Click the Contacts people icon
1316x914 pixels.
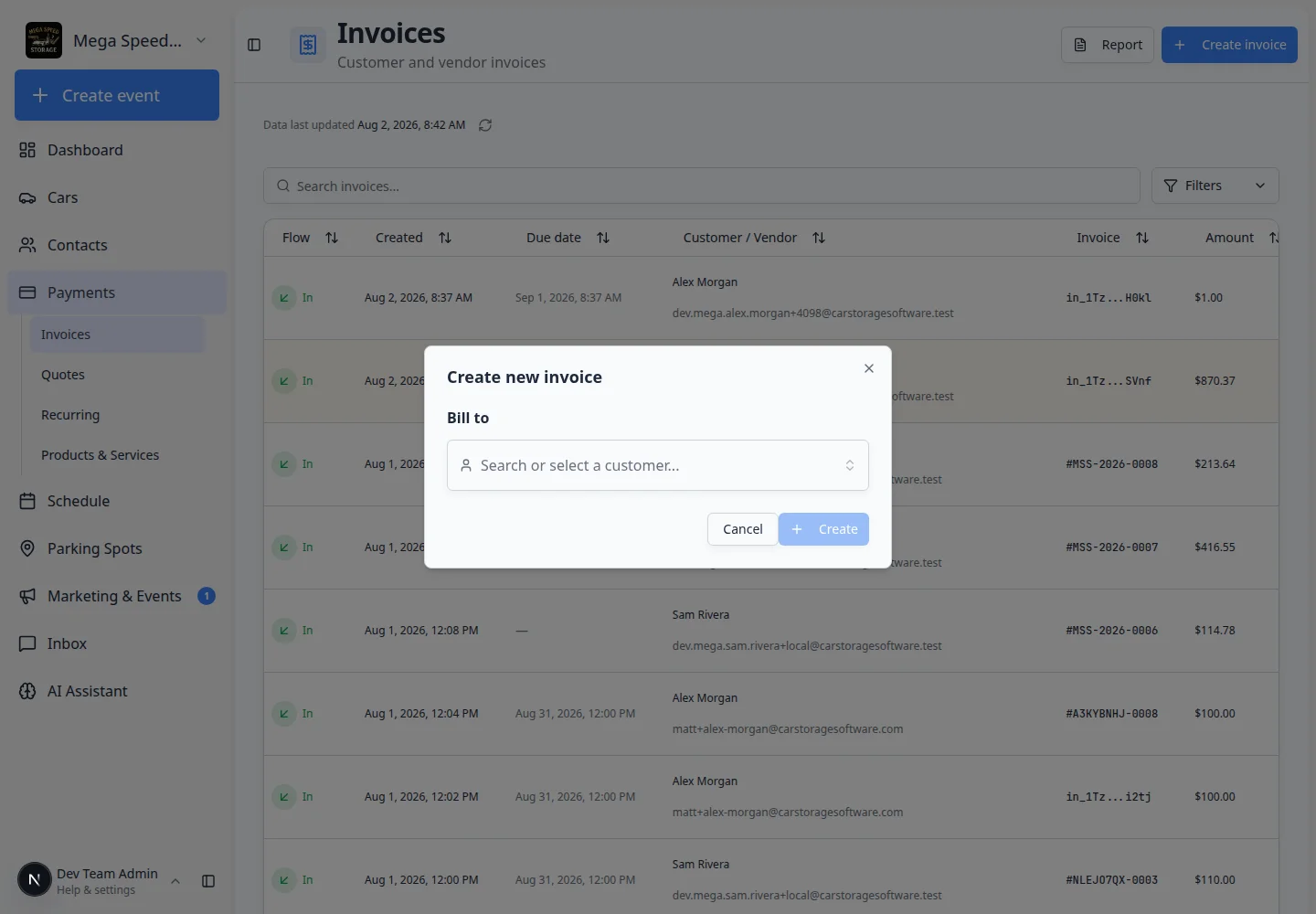pos(27,245)
